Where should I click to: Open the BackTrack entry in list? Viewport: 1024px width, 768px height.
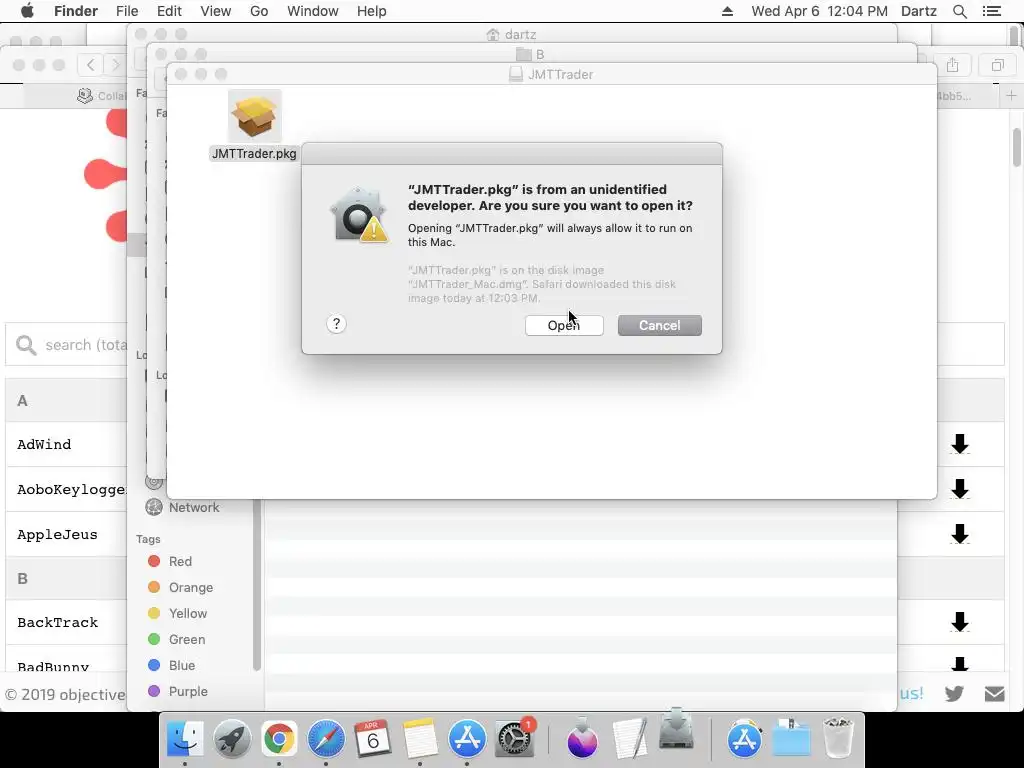tap(57, 622)
